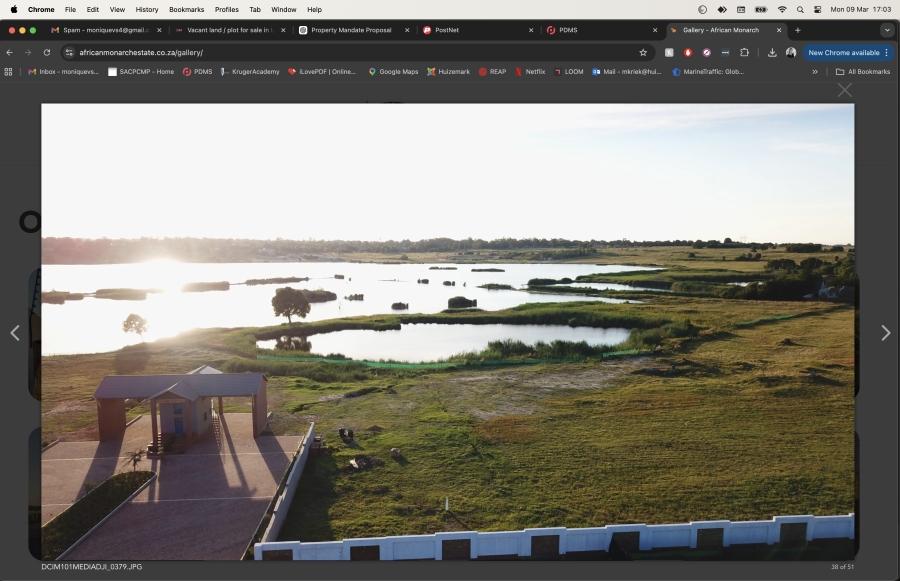Screen dimensions: 900x581
Task: Open a new tab with plus button
Action: (x=797, y=30)
